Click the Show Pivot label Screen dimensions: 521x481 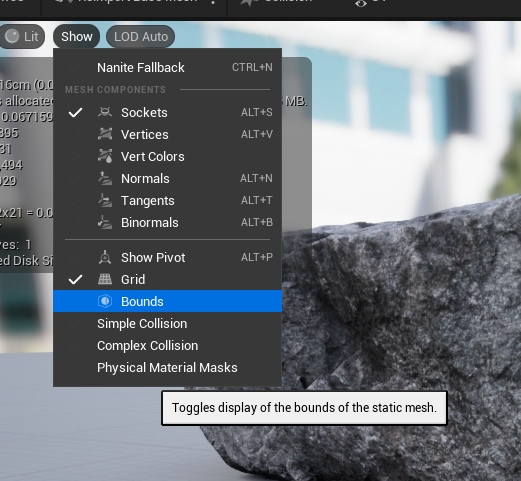click(153, 257)
